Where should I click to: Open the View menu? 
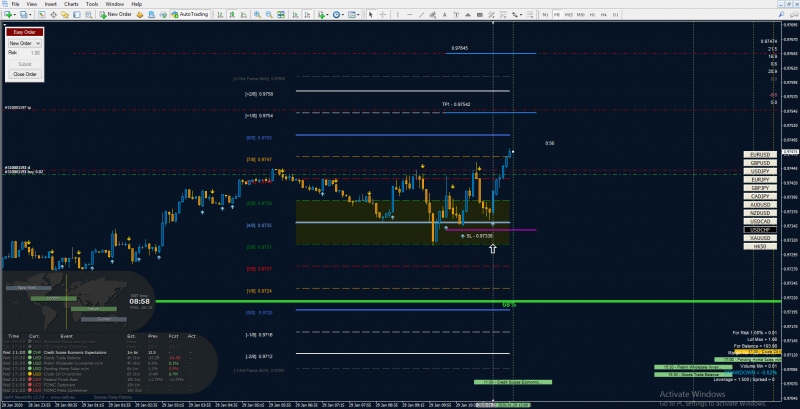pyautogui.click(x=32, y=4)
